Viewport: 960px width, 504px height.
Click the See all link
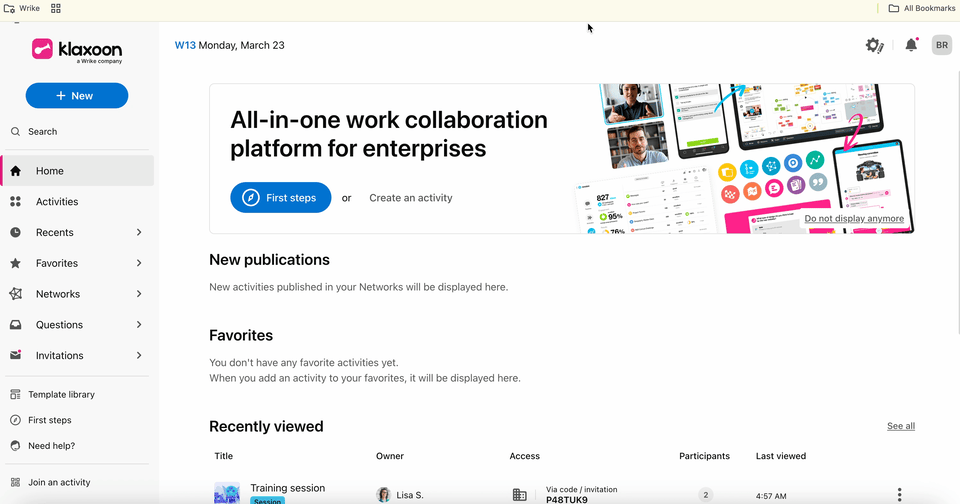pos(901,426)
